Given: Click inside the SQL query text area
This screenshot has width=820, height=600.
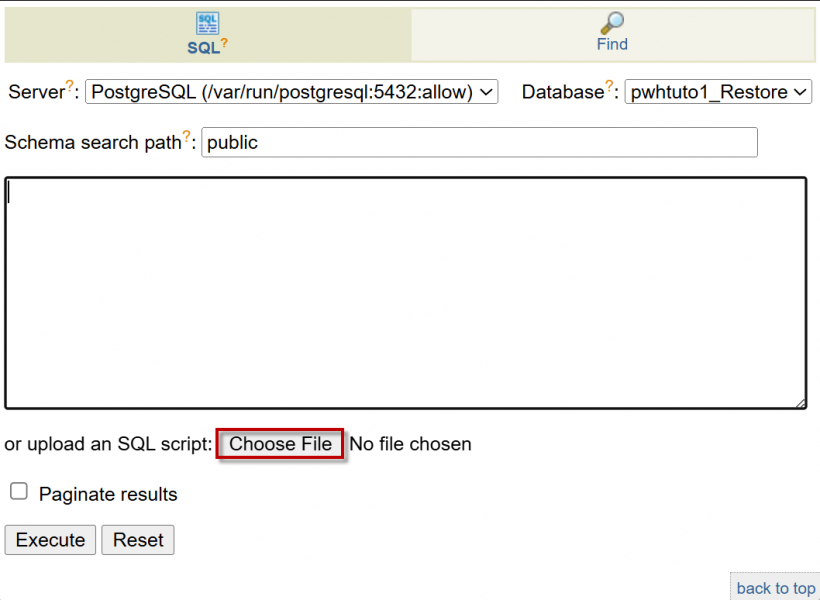Looking at the screenshot, I should point(405,293).
